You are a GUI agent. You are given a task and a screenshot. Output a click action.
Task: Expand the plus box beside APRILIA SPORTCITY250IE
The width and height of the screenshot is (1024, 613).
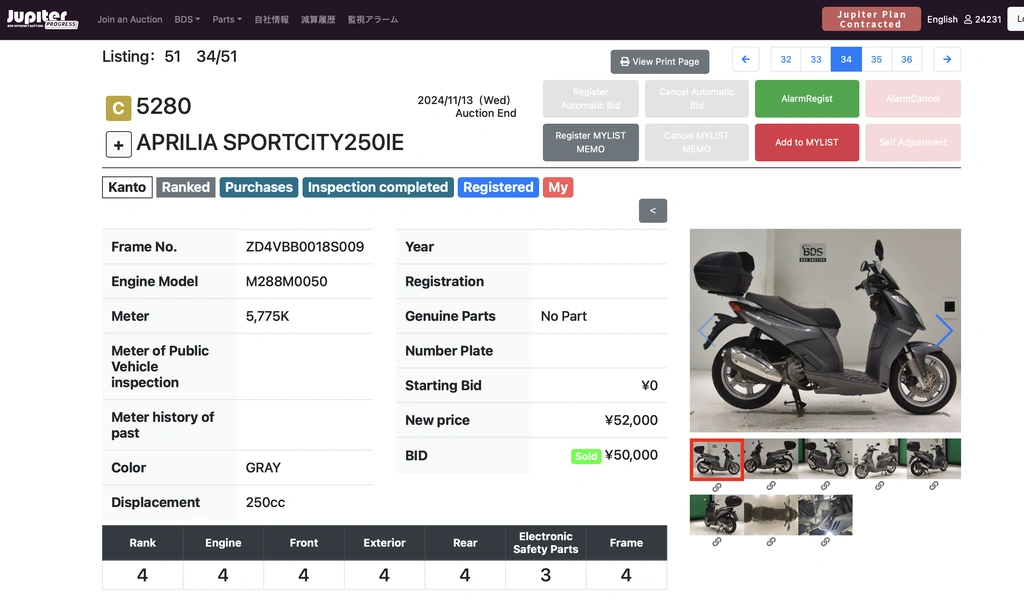118,144
